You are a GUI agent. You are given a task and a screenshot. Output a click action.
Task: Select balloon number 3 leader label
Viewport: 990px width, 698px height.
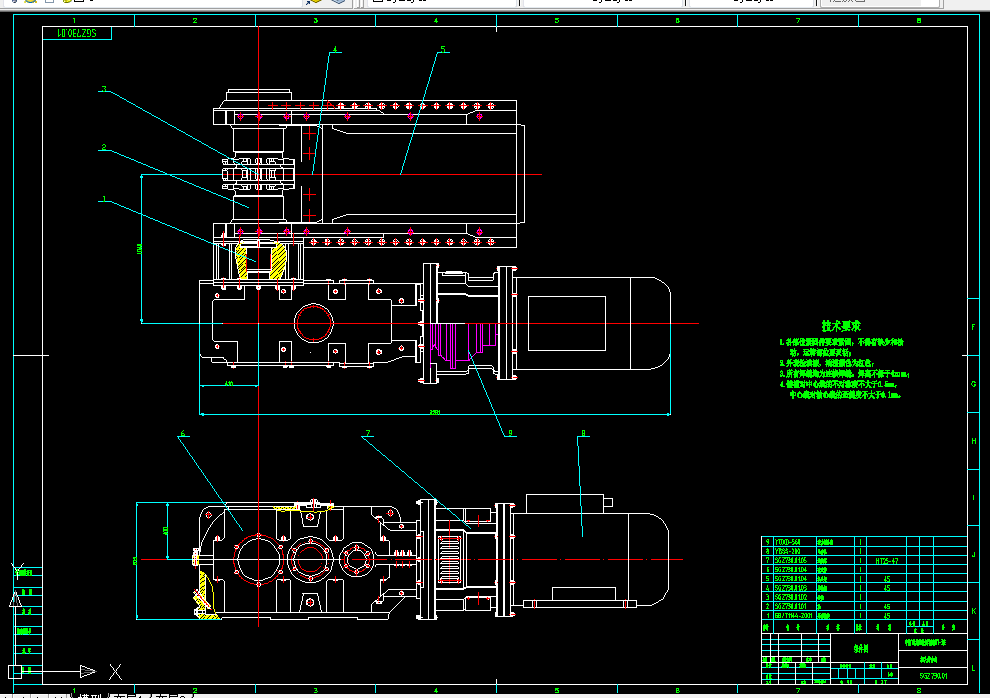click(x=104, y=89)
